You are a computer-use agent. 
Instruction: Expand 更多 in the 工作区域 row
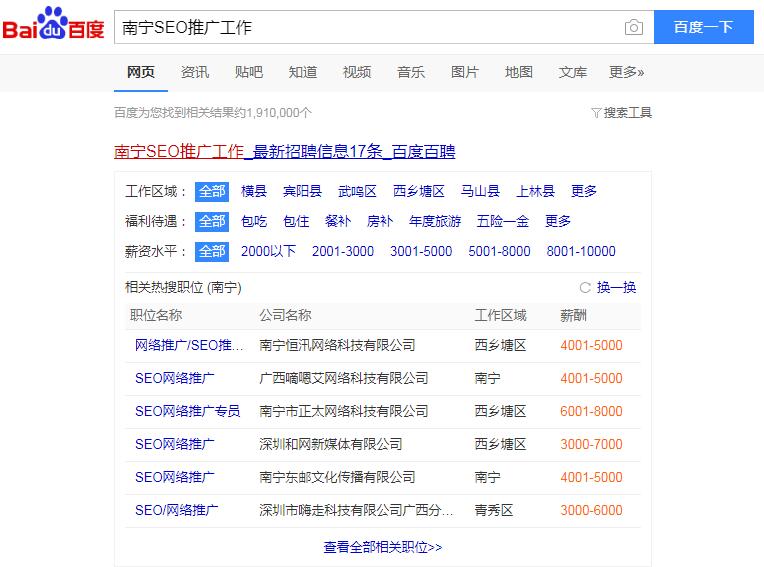coord(584,191)
